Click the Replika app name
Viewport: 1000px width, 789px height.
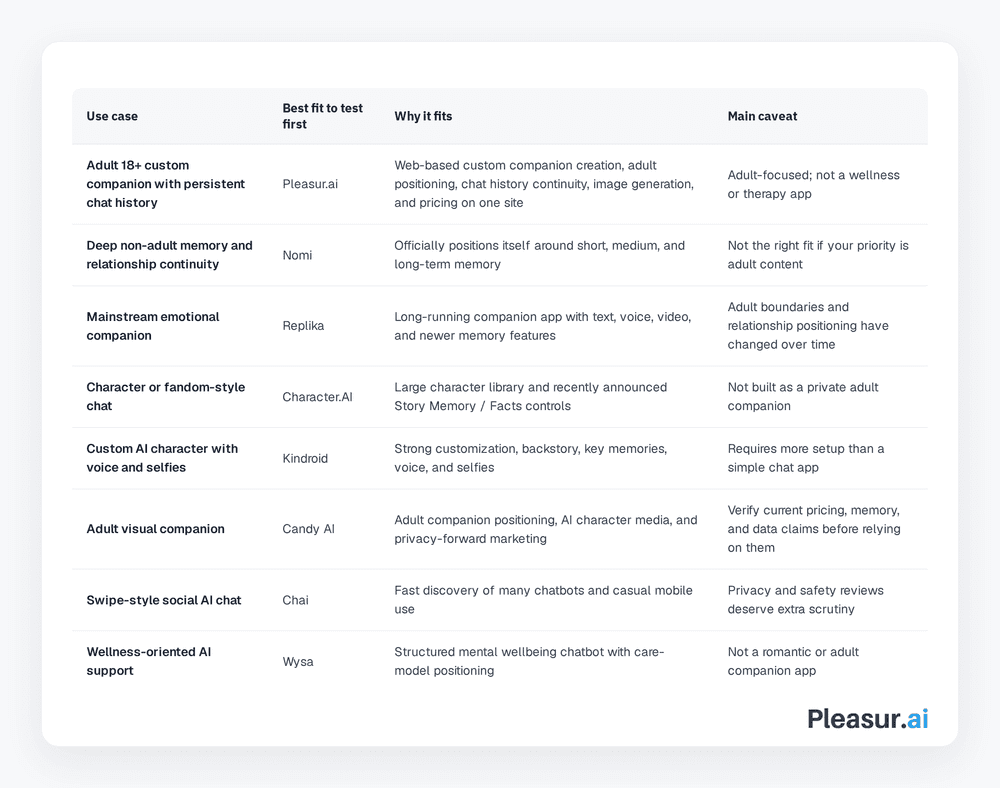(304, 326)
